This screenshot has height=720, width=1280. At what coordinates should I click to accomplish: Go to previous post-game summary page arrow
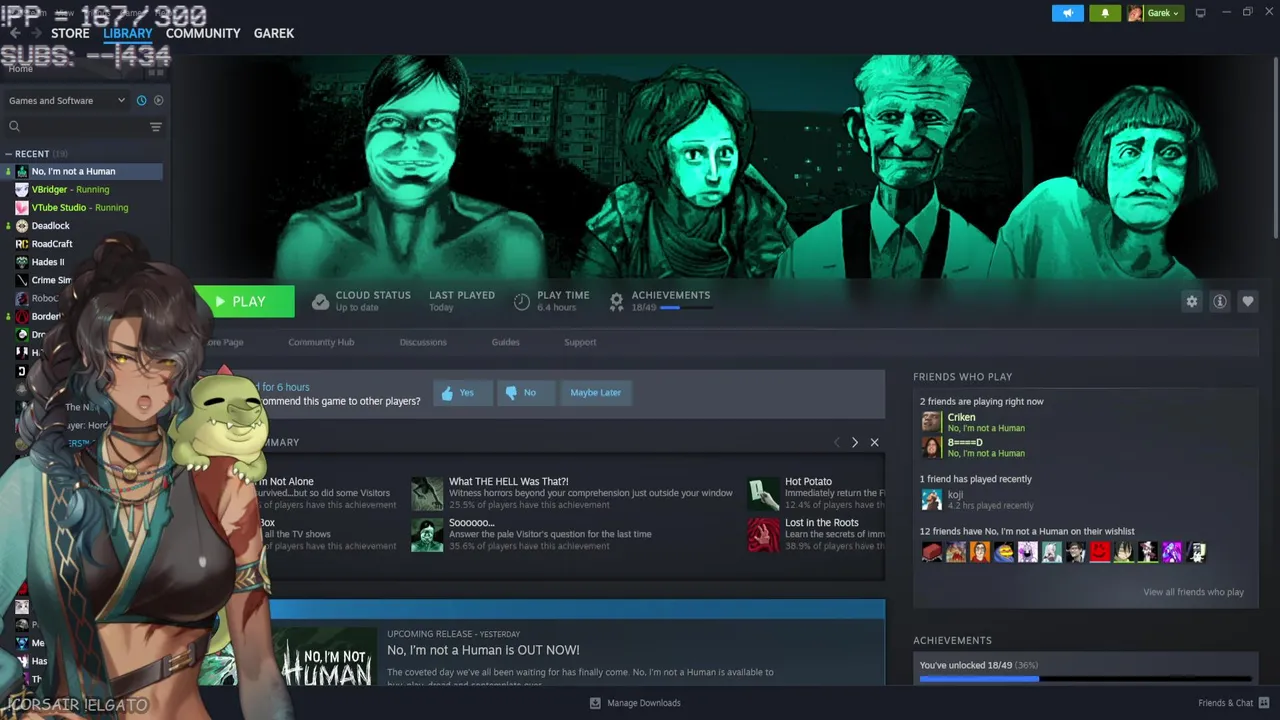(x=836, y=442)
